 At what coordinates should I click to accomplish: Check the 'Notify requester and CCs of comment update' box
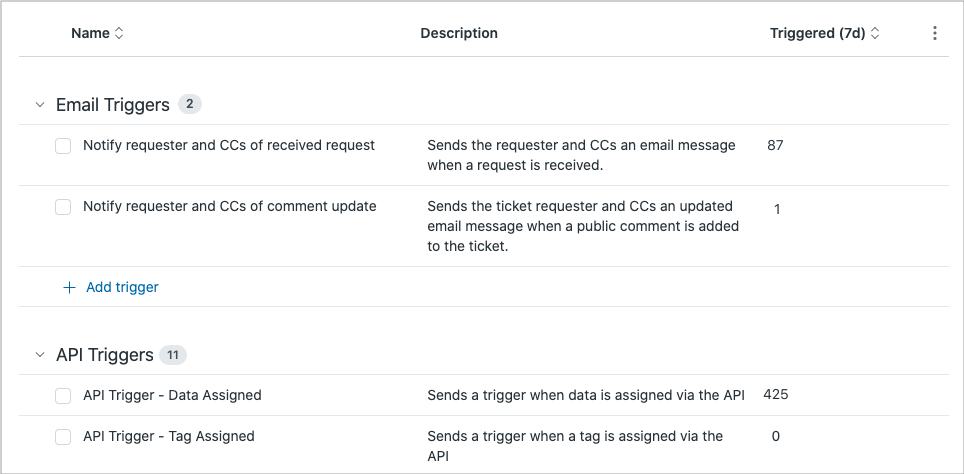click(63, 207)
